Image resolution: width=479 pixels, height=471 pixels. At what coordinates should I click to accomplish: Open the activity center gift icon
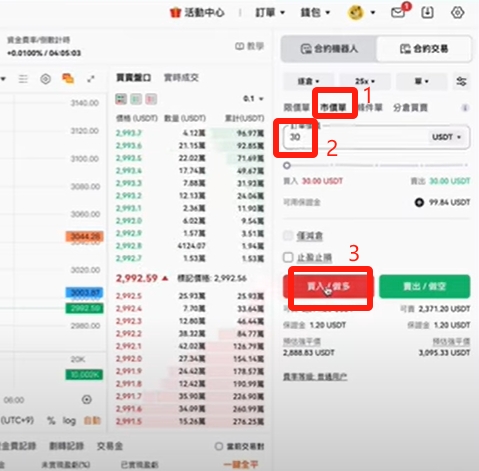[x=175, y=13]
